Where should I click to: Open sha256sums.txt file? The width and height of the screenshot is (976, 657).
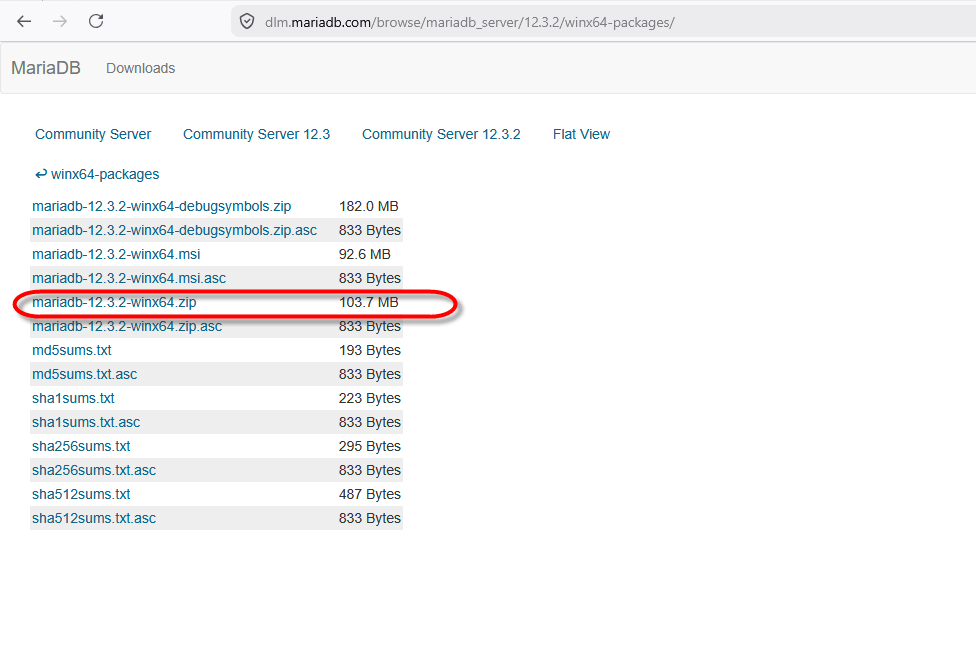[x=81, y=446]
